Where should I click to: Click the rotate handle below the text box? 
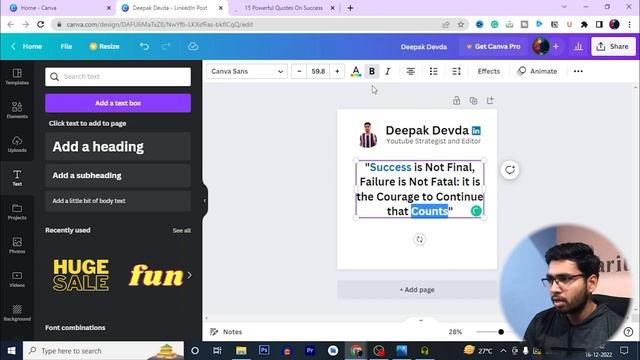(420, 239)
